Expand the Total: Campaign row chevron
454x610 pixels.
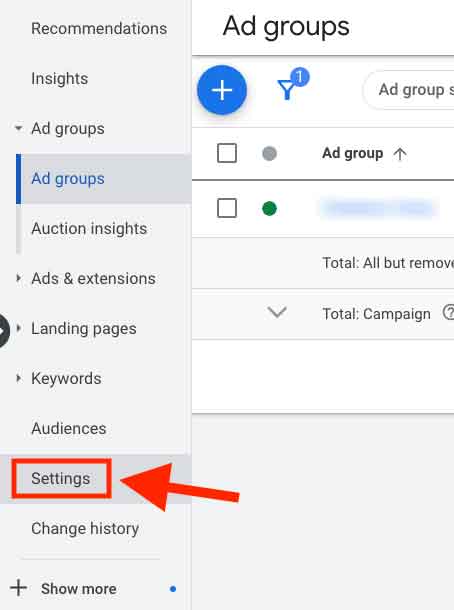tap(277, 312)
